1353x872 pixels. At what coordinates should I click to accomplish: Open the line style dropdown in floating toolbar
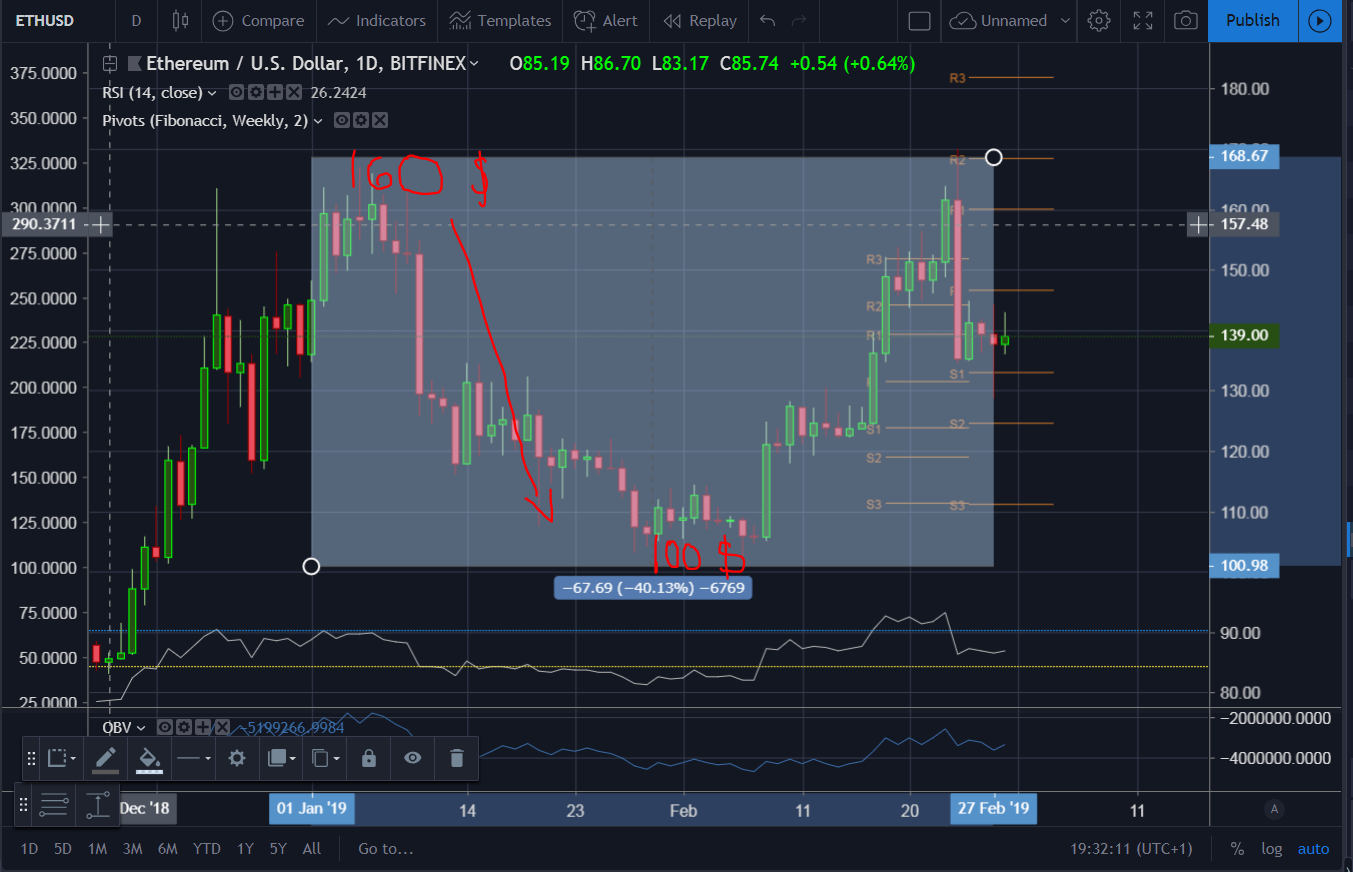tap(193, 758)
